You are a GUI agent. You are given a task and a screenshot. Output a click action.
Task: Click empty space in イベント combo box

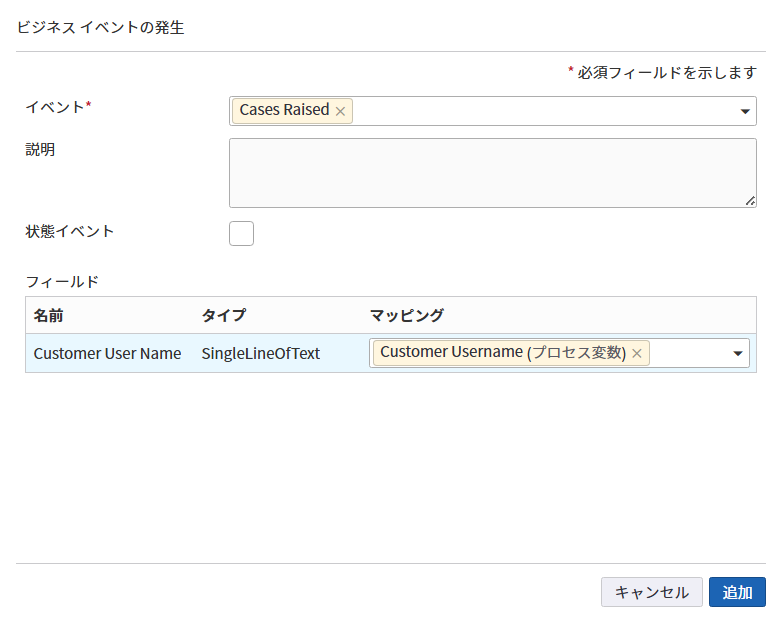pos(540,111)
